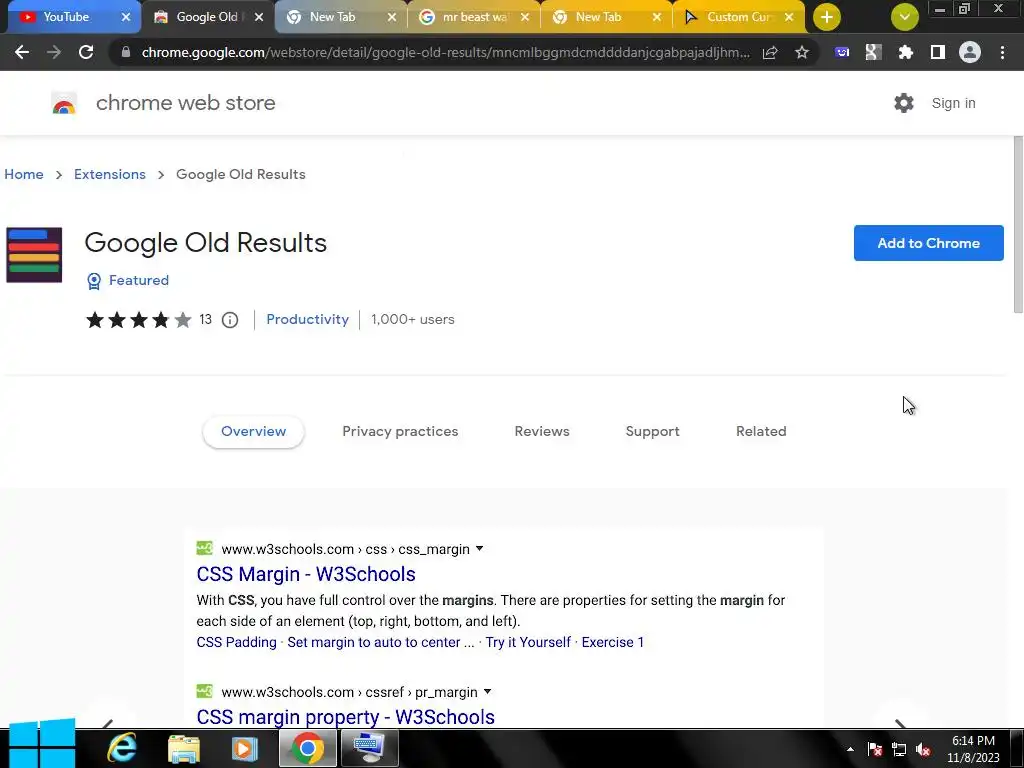Viewport: 1024px width, 768px height.
Task: Reload the page with the refresh icon
Action: (86, 52)
